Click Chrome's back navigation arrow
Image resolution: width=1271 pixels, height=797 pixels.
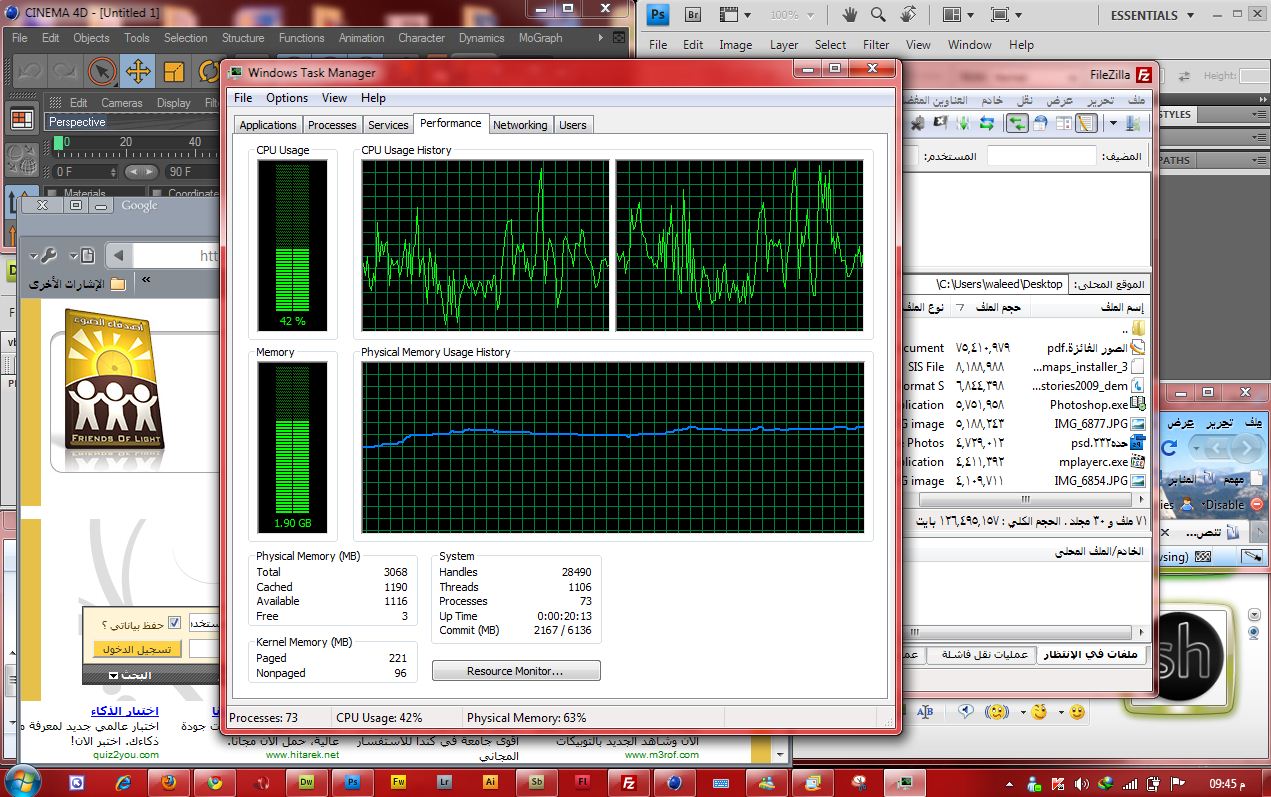pyautogui.click(x=118, y=256)
